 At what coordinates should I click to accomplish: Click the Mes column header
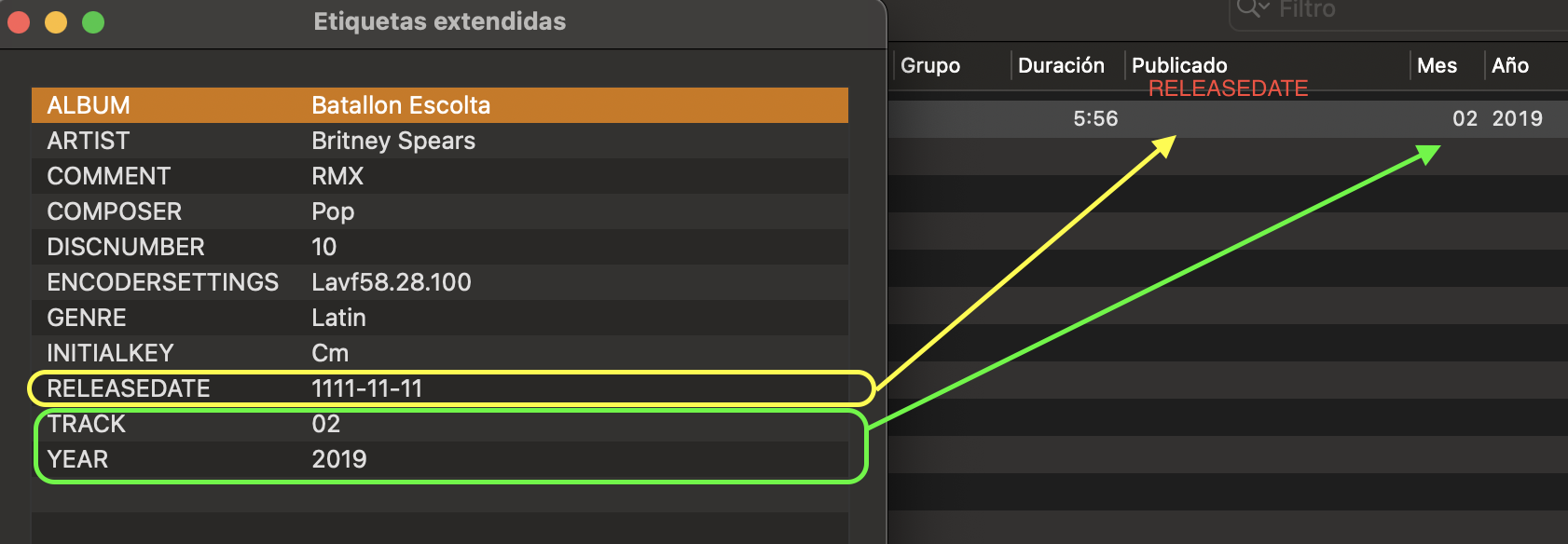click(1437, 65)
